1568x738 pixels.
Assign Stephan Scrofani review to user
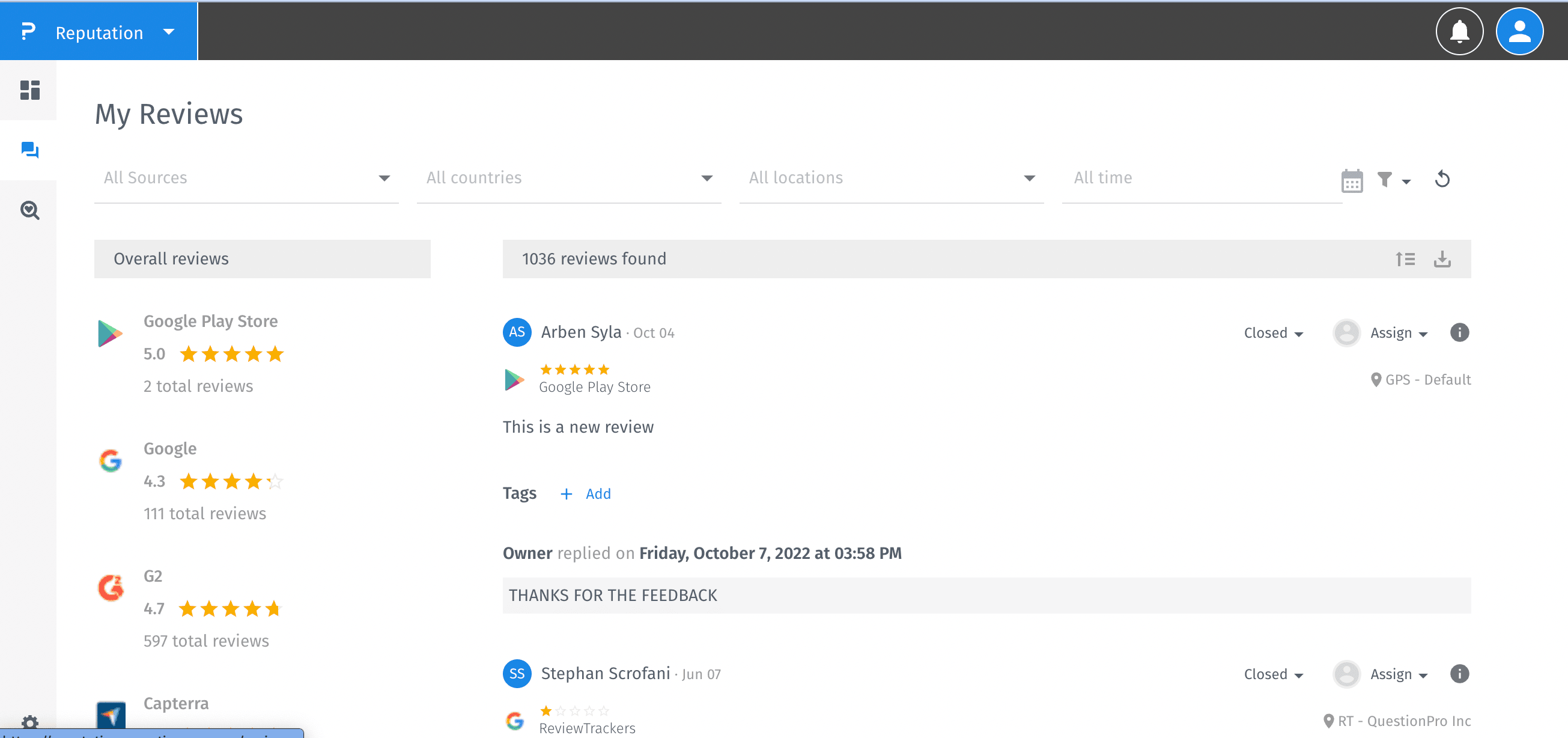click(x=1398, y=674)
